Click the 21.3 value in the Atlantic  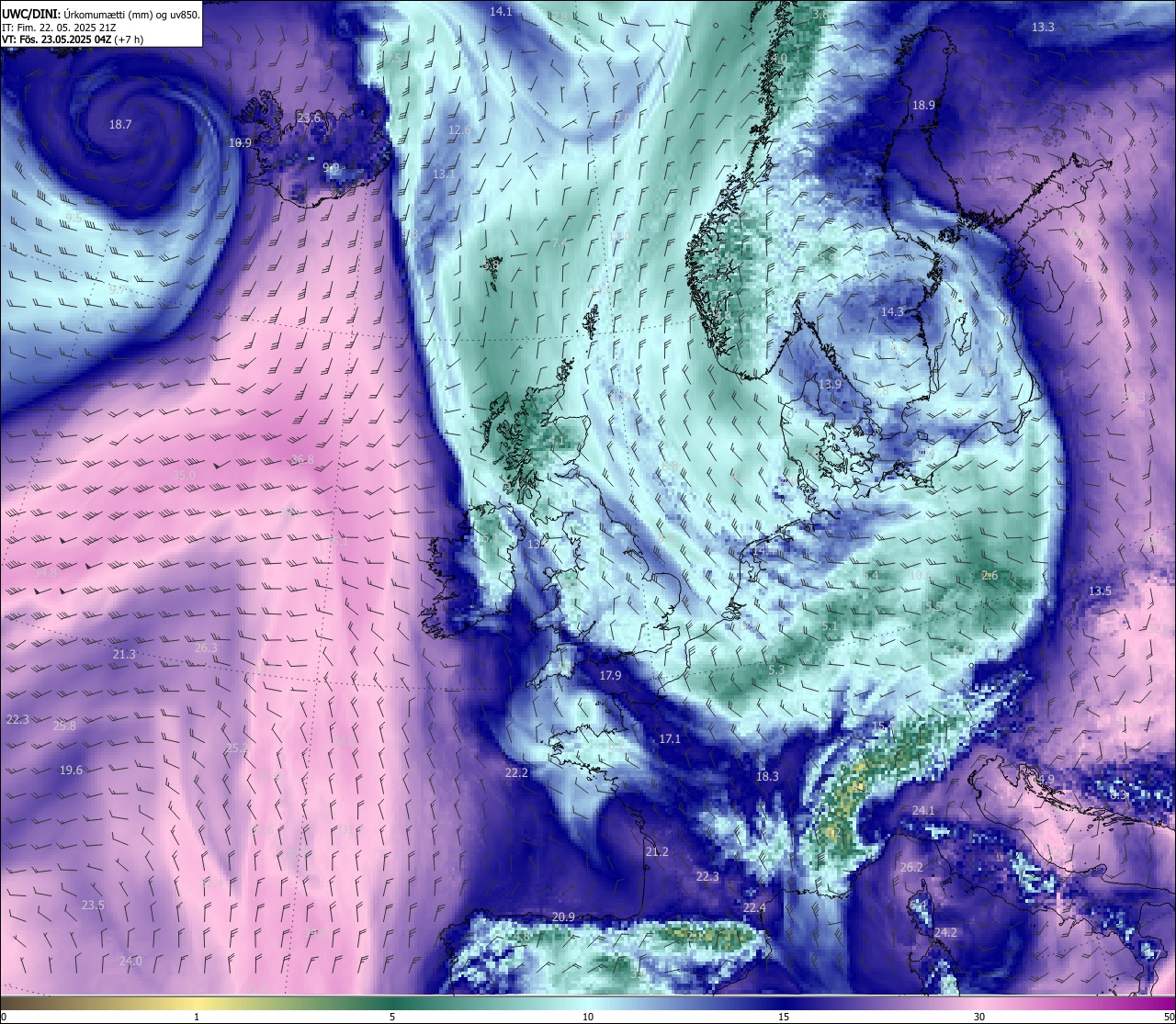[124, 654]
